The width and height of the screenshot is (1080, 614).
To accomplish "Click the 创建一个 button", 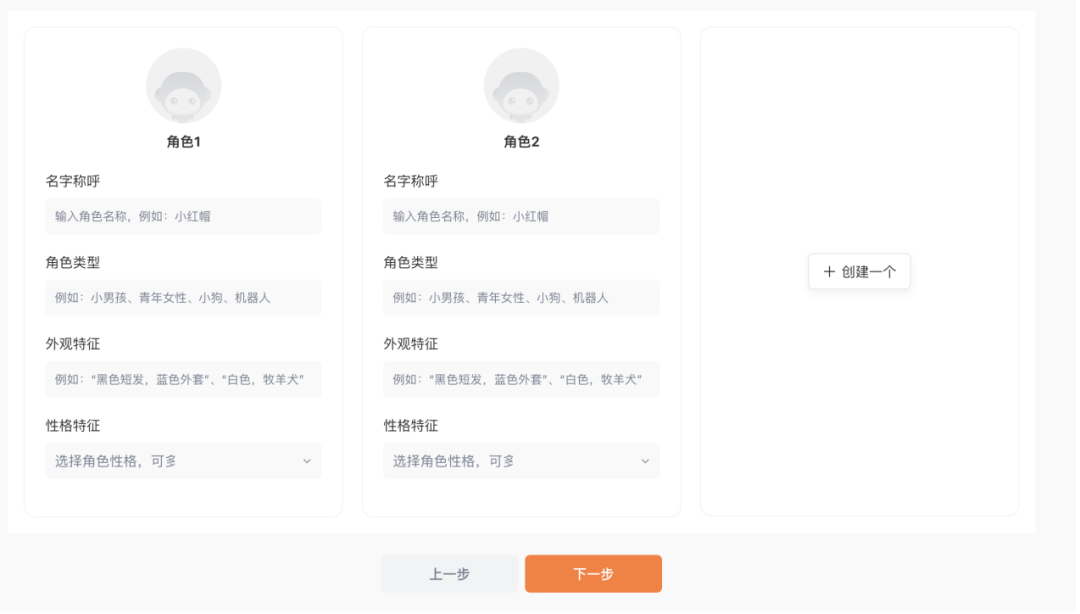I will (x=862, y=272).
